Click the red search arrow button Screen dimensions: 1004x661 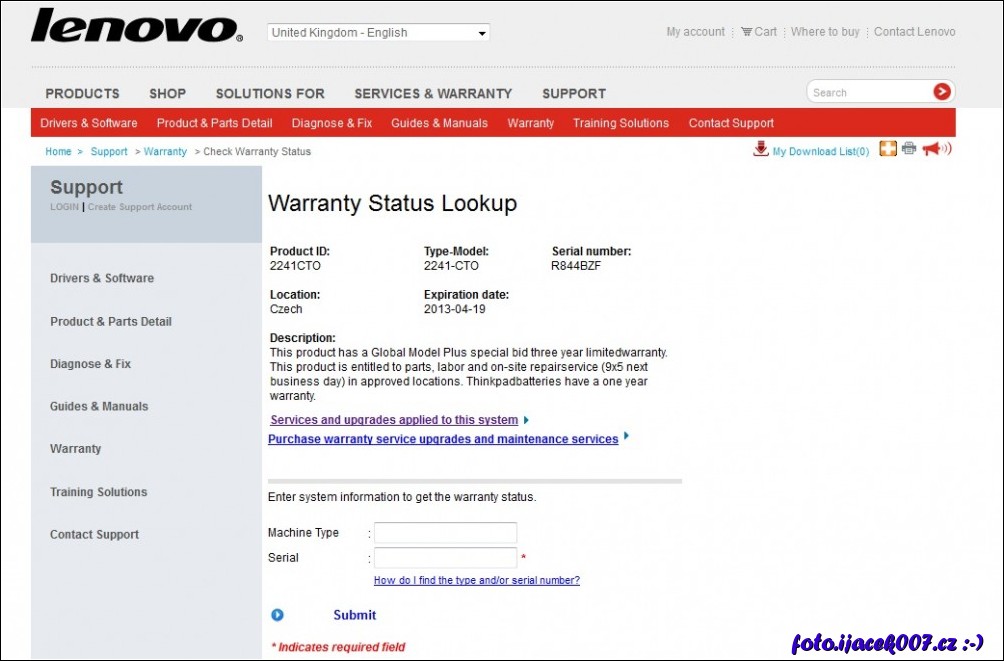pos(941,92)
